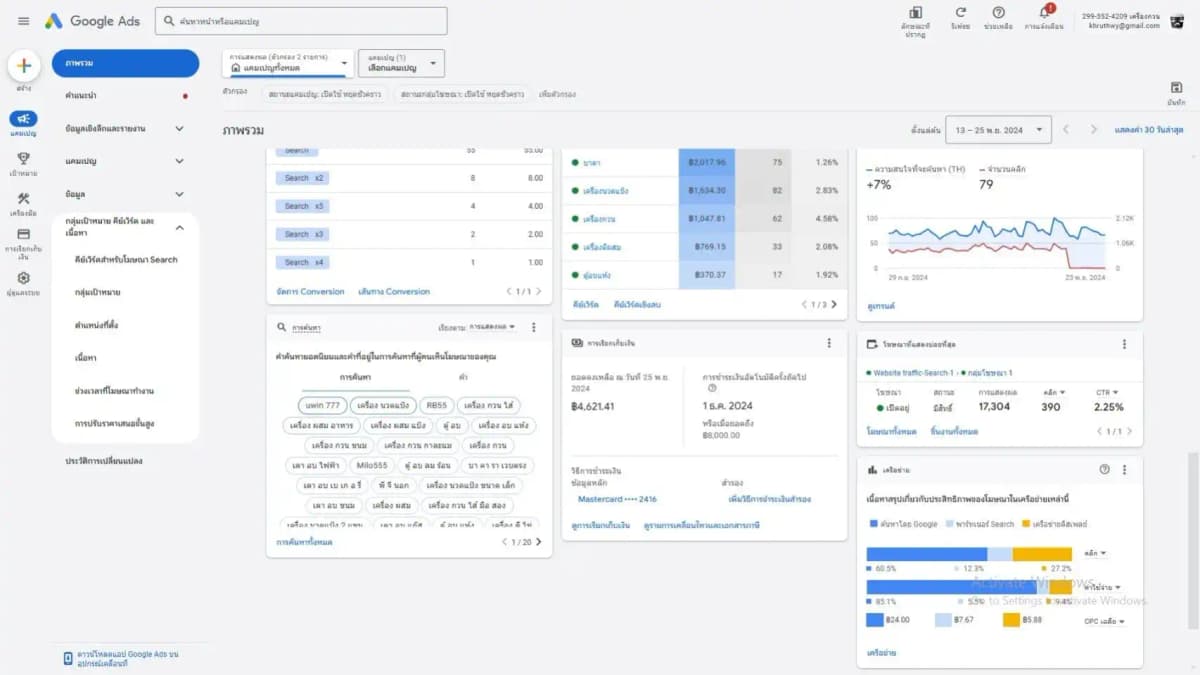The width and height of the screenshot is (1200, 675).
Task: Click the ค้นหาหน้าหรือแคมเปญ search field
Action: tap(300, 20)
